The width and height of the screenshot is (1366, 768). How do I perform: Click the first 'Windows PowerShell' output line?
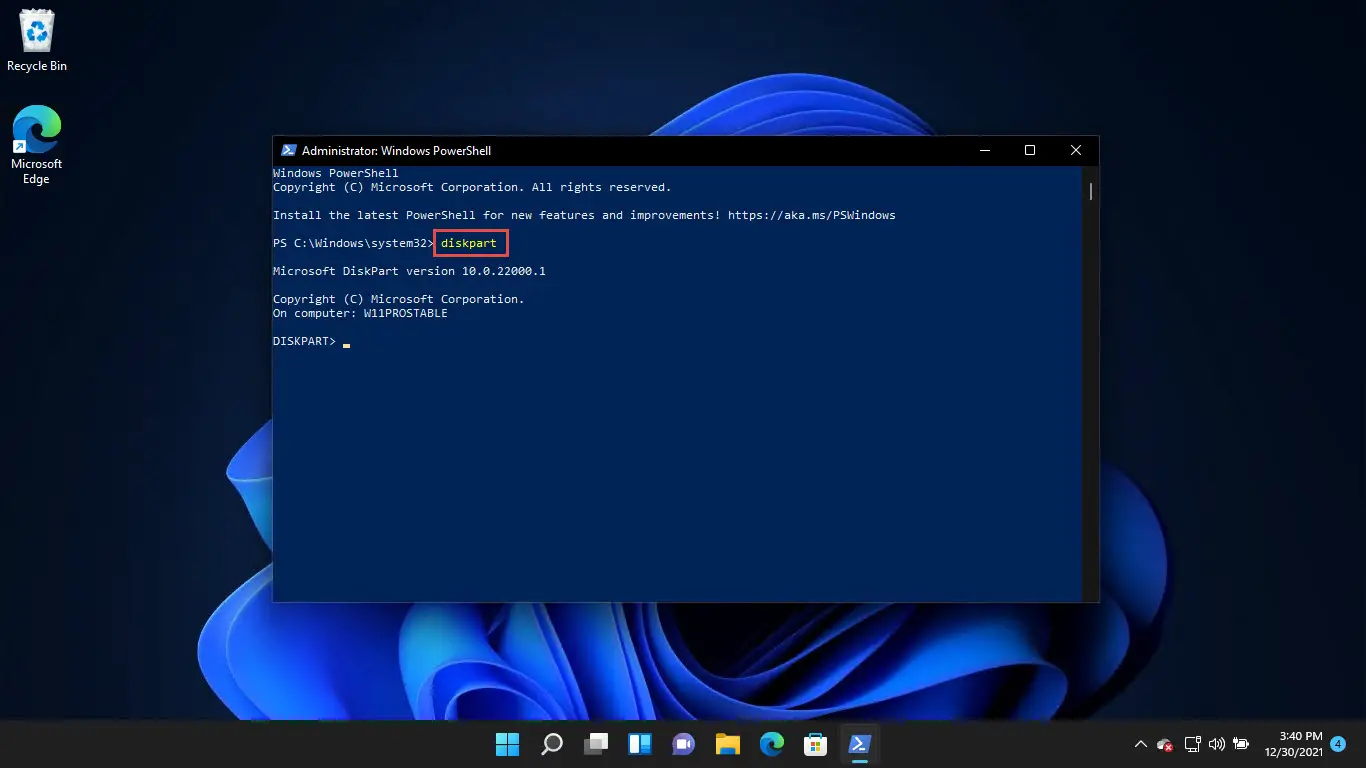click(x=336, y=173)
